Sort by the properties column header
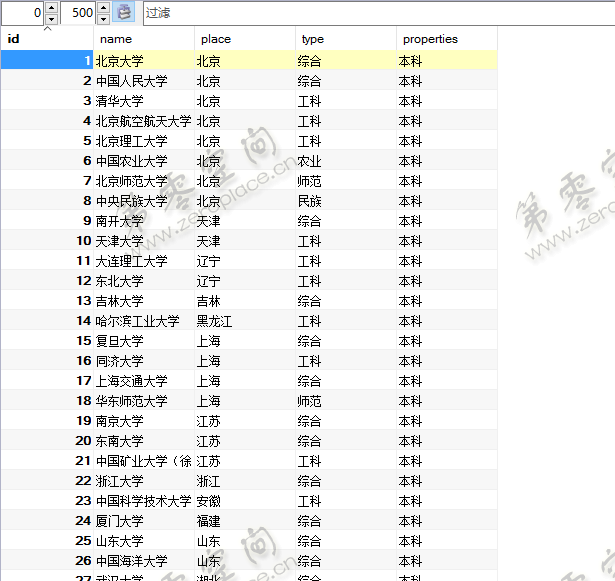This screenshot has width=615, height=581. [447, 39]
